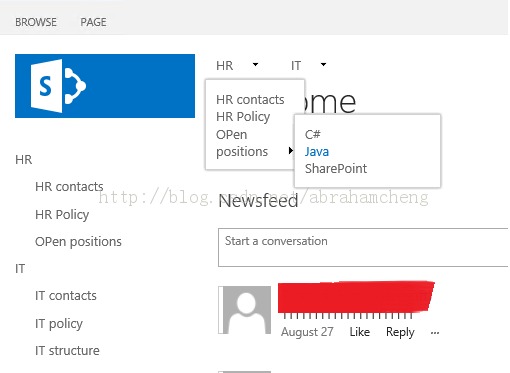The image size is (510, 373).
Task: Click the SharePoint site logo
Action: [x=105, y=86]
